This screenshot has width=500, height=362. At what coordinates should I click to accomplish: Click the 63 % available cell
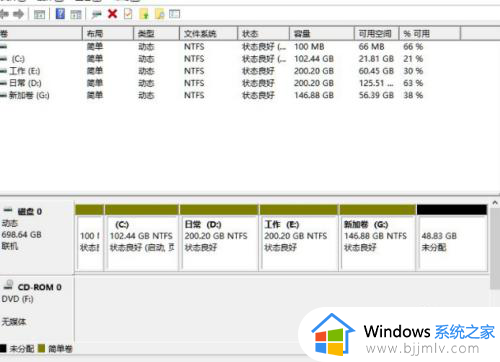coord(413,83)
